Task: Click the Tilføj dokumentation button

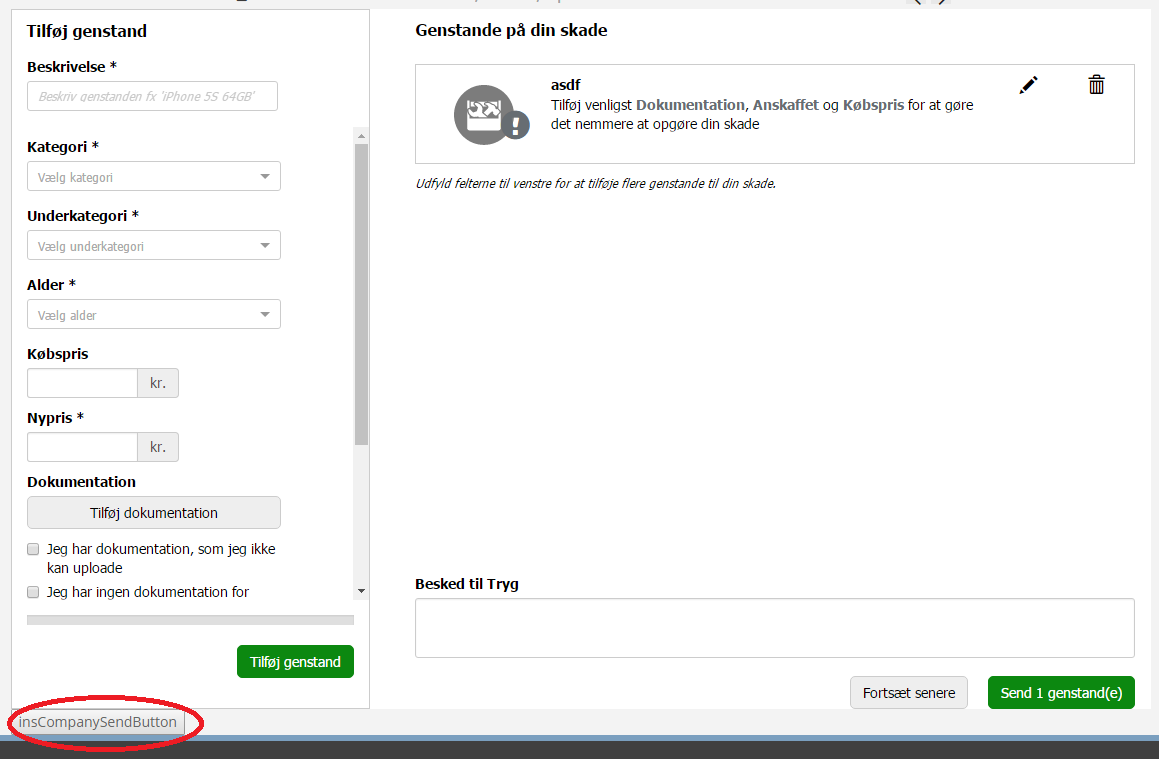Action: [x=154, y=513]
